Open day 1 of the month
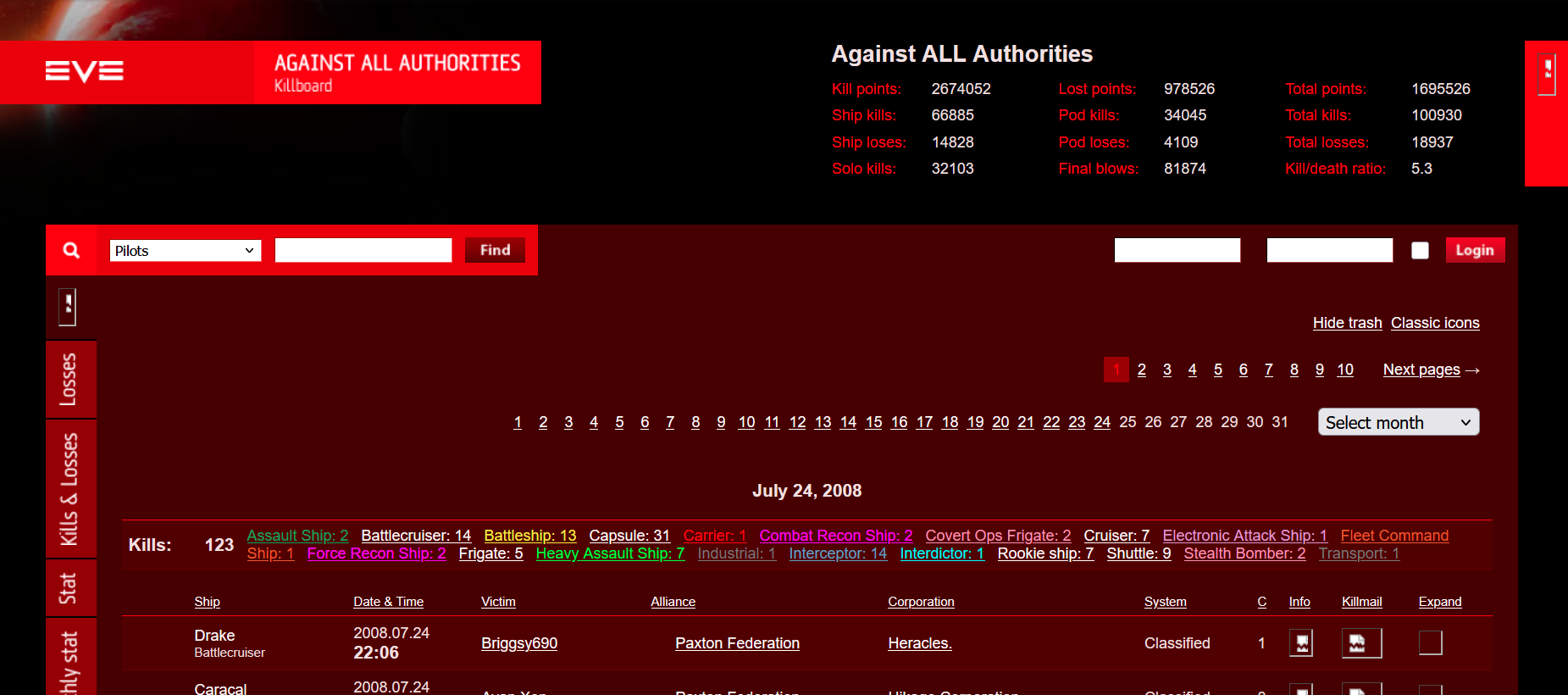The width and height of the screenshot is (1568, 695). coord(518,422)
